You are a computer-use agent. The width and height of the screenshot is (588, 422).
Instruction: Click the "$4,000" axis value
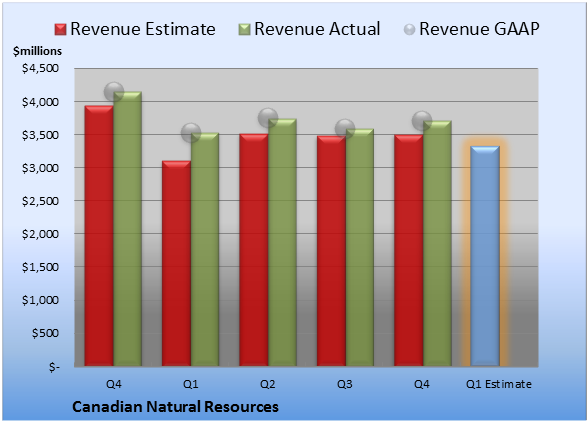[40, 102]
